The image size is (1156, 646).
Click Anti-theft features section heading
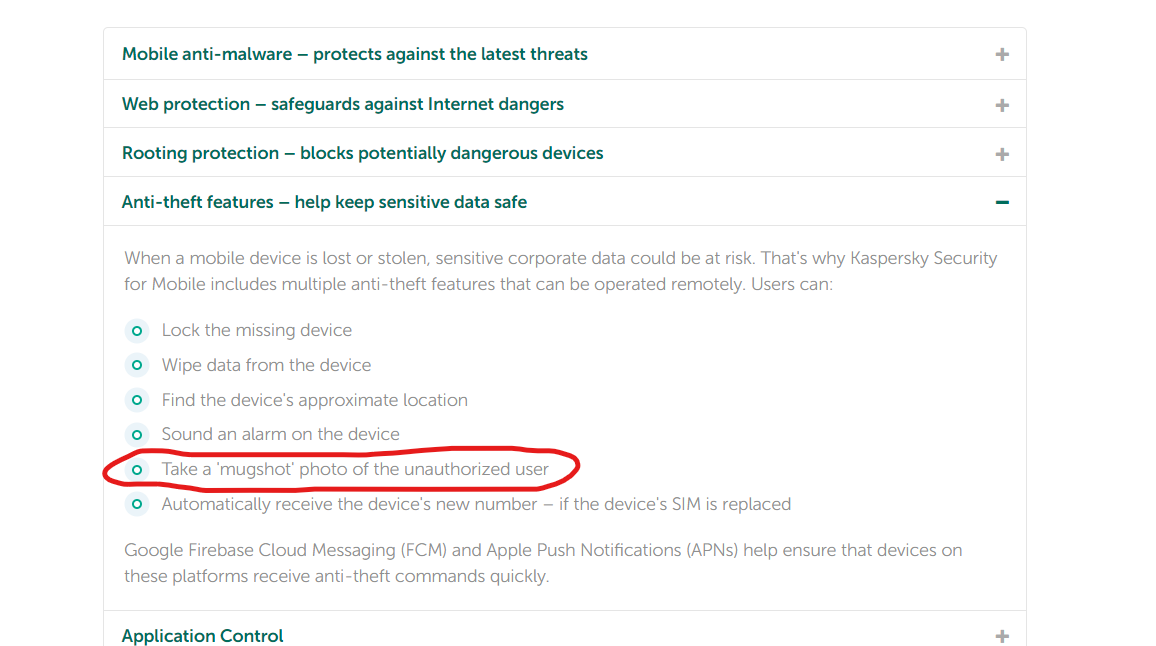tap(324, 202)
